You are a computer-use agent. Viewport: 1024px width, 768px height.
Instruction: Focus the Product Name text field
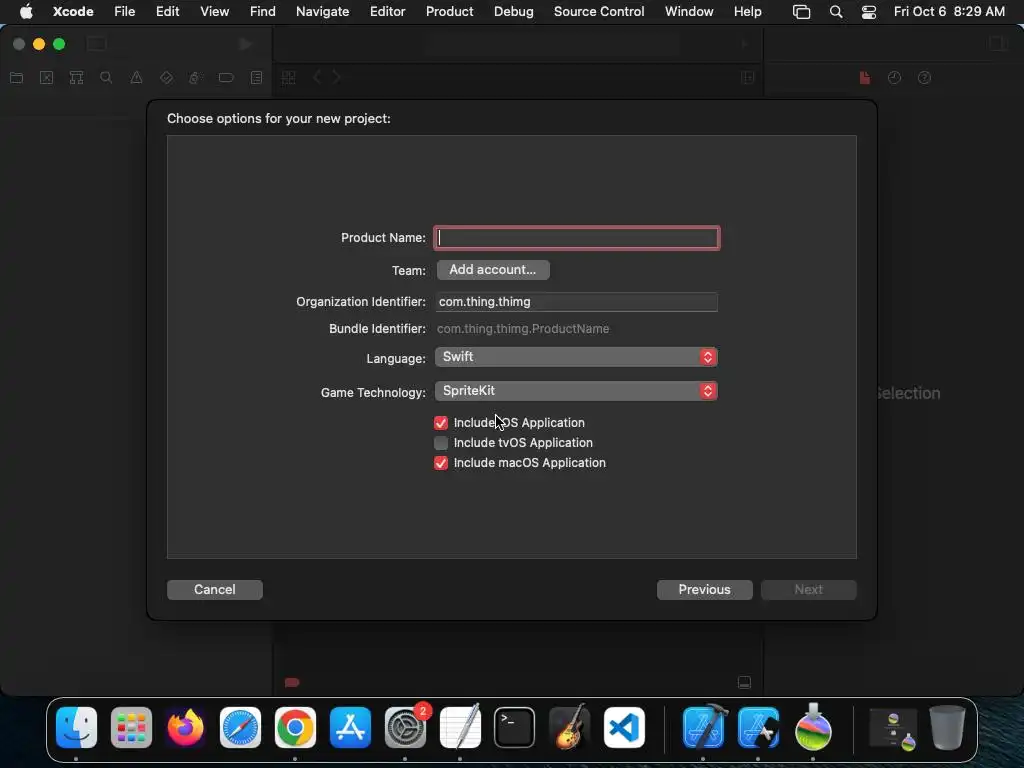coord(577,238)
